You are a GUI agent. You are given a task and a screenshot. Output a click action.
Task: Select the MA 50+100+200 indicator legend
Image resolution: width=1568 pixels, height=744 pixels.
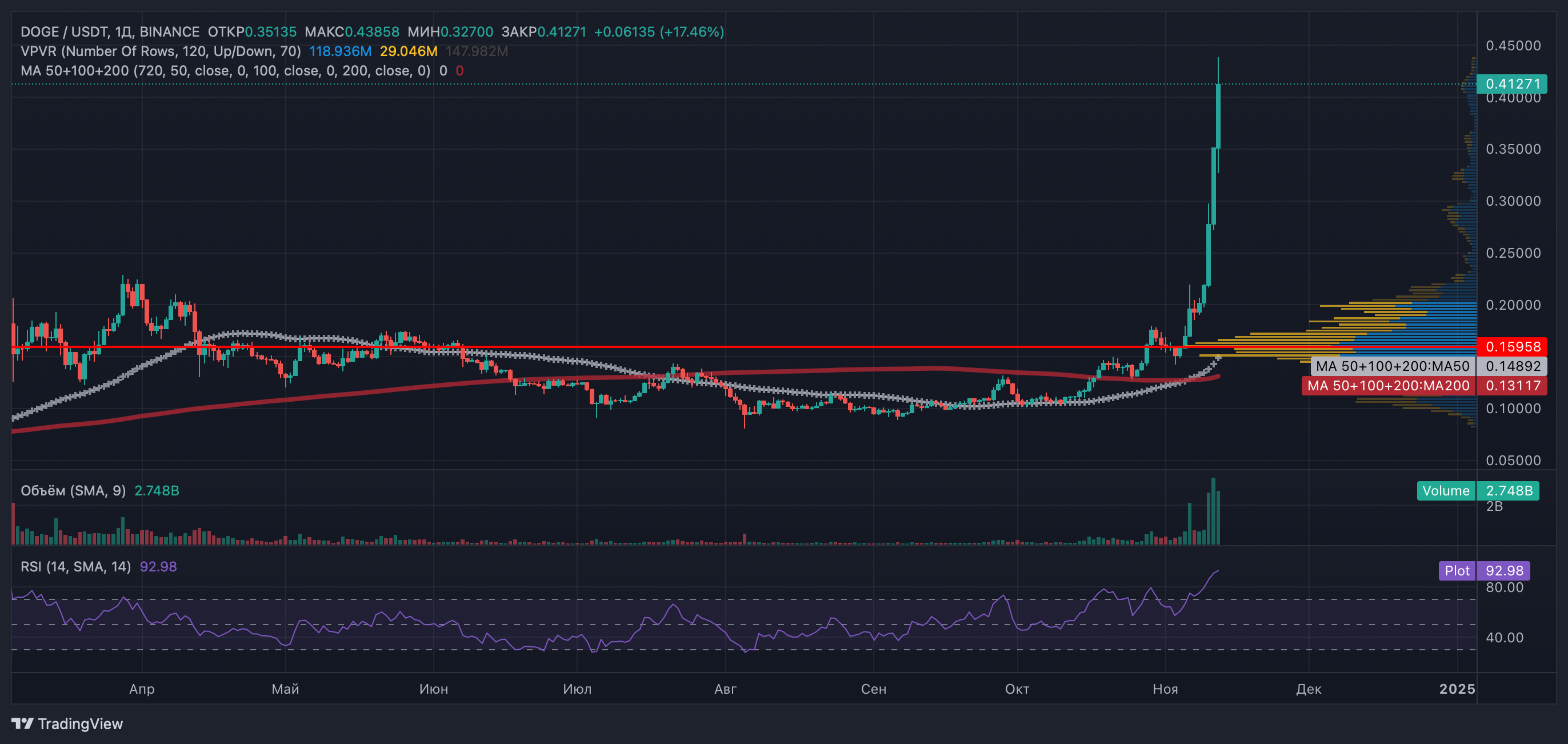225,71
